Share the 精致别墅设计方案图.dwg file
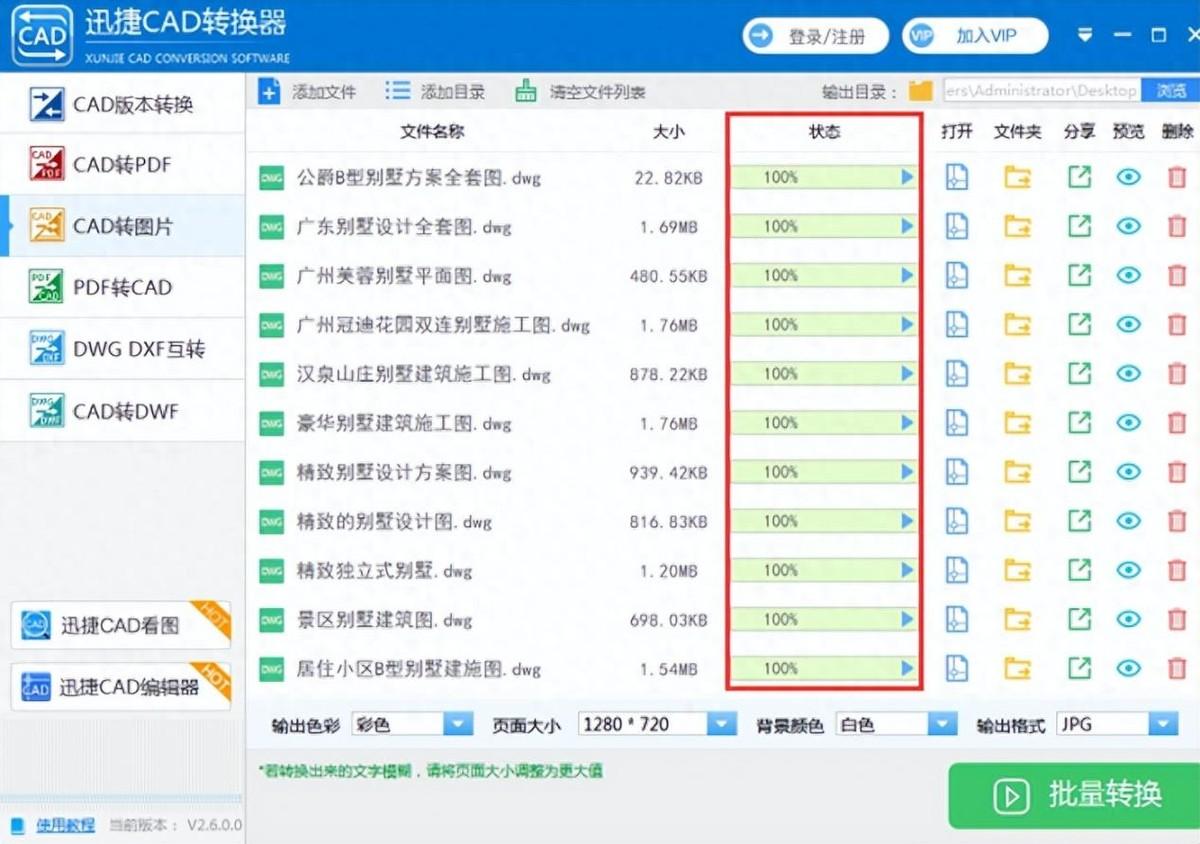 click(x=1079, y=472)
